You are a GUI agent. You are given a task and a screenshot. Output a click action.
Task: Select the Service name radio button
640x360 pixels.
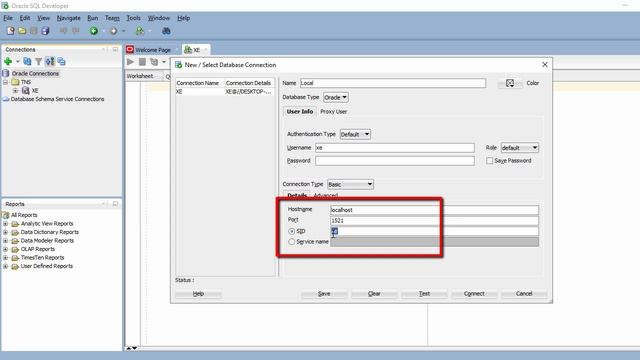[291, 242]
